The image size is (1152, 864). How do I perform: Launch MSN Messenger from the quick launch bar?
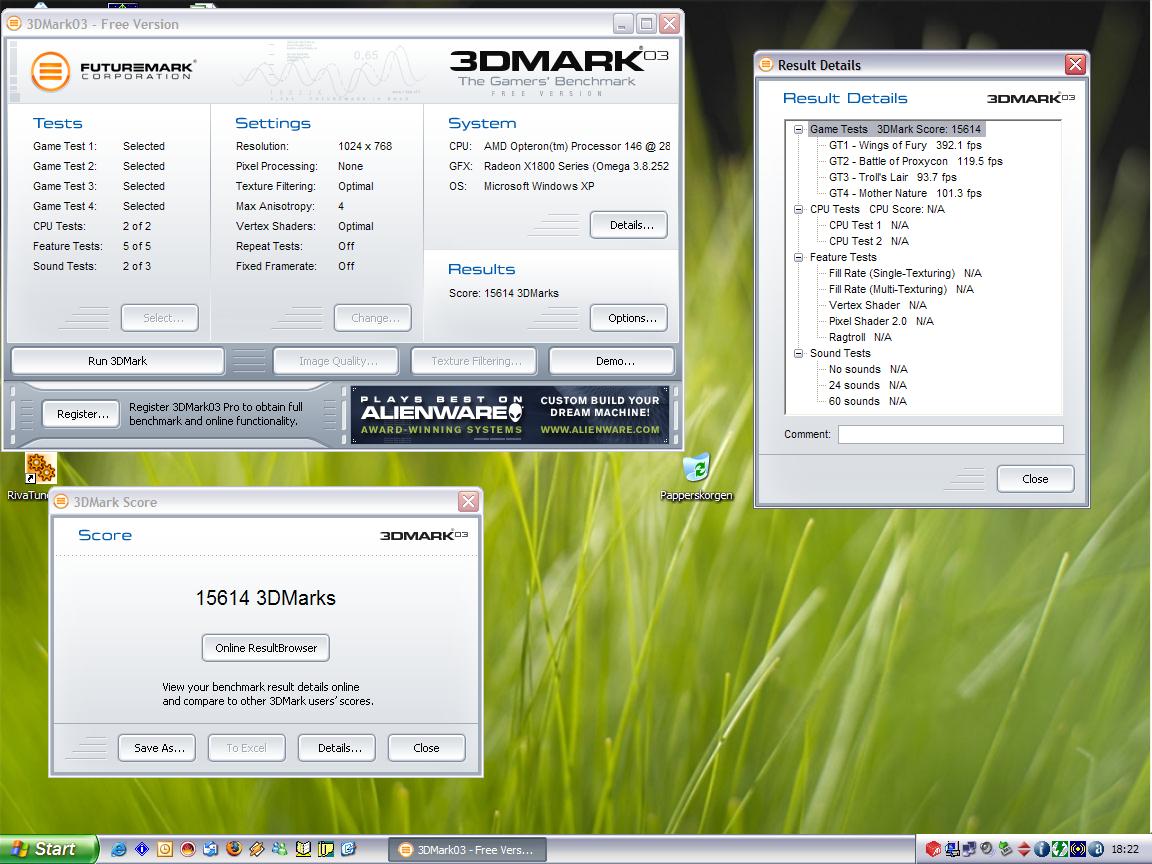280,849
